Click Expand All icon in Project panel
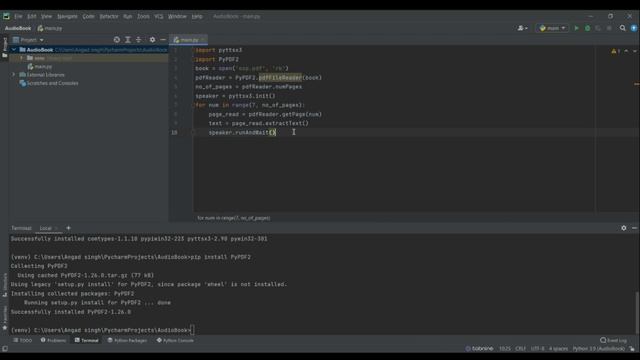Screen dimensions: 640x360 pos(128,40)
